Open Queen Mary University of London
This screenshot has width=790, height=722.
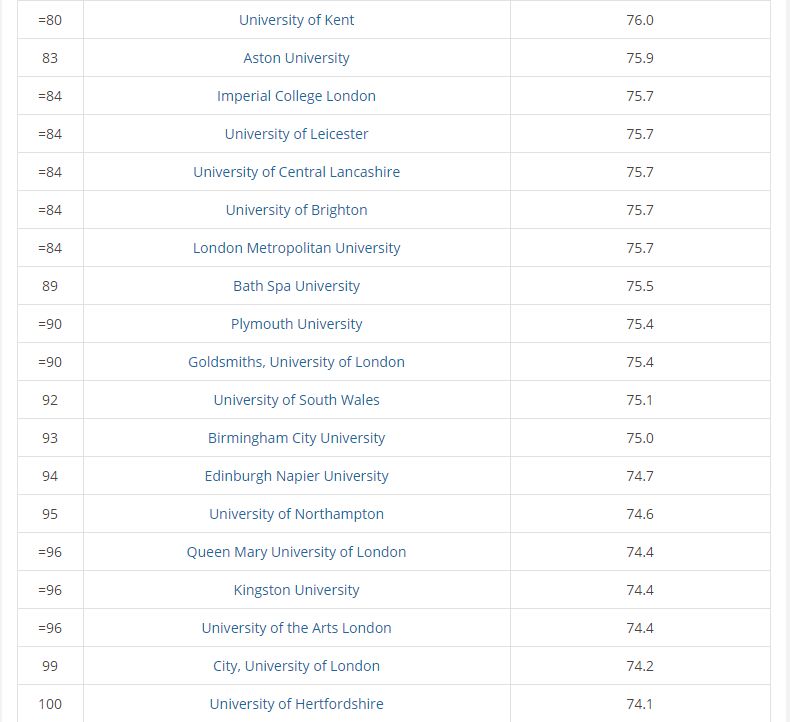point(296,552)
